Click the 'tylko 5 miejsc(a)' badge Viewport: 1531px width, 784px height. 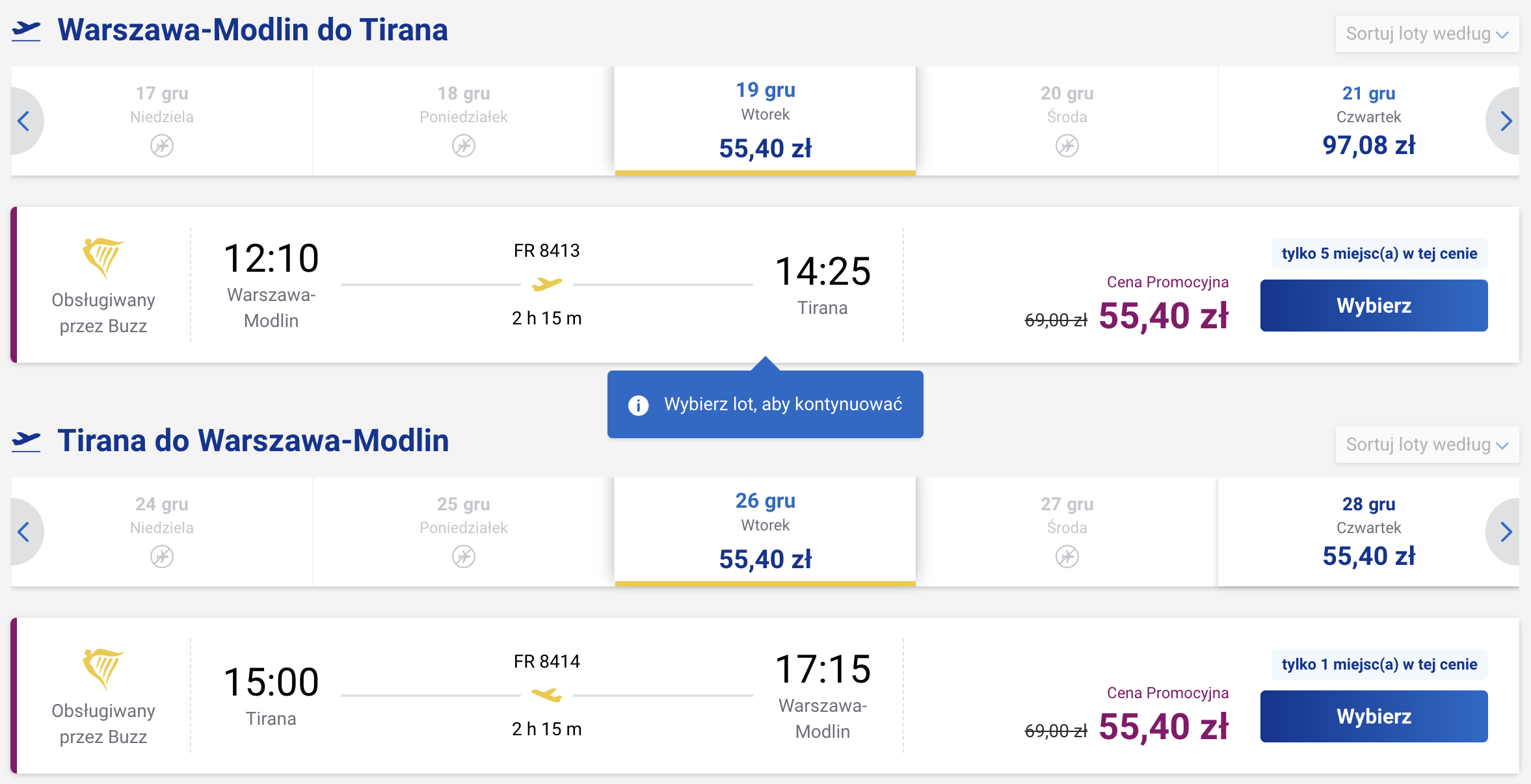(1379, 254)
